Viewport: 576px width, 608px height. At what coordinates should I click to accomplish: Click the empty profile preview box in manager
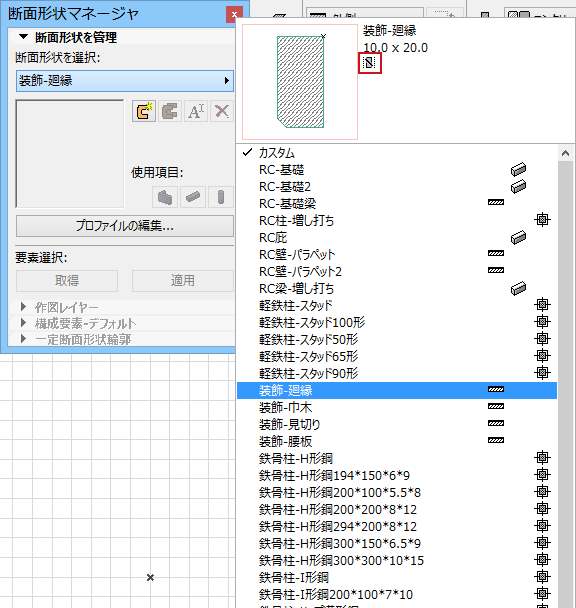pos(70,154)
